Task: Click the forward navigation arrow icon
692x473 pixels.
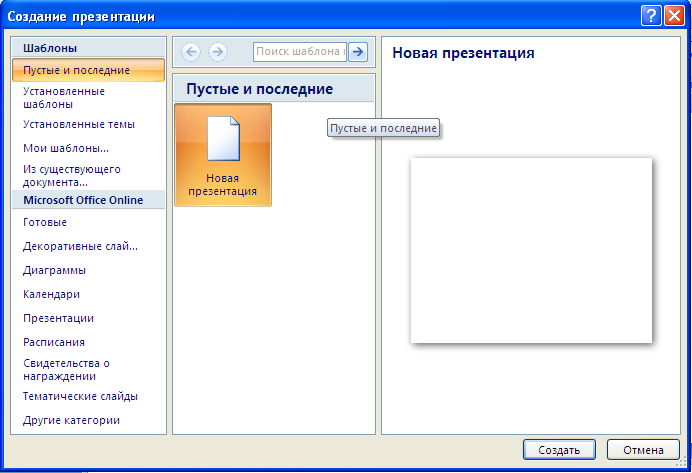Action: tap(217, 52)
